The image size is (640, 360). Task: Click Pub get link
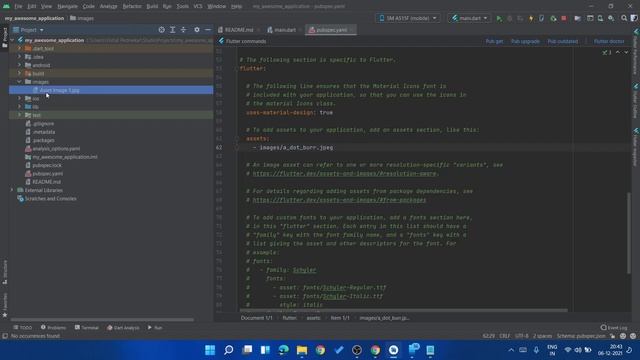click(494, 41)
